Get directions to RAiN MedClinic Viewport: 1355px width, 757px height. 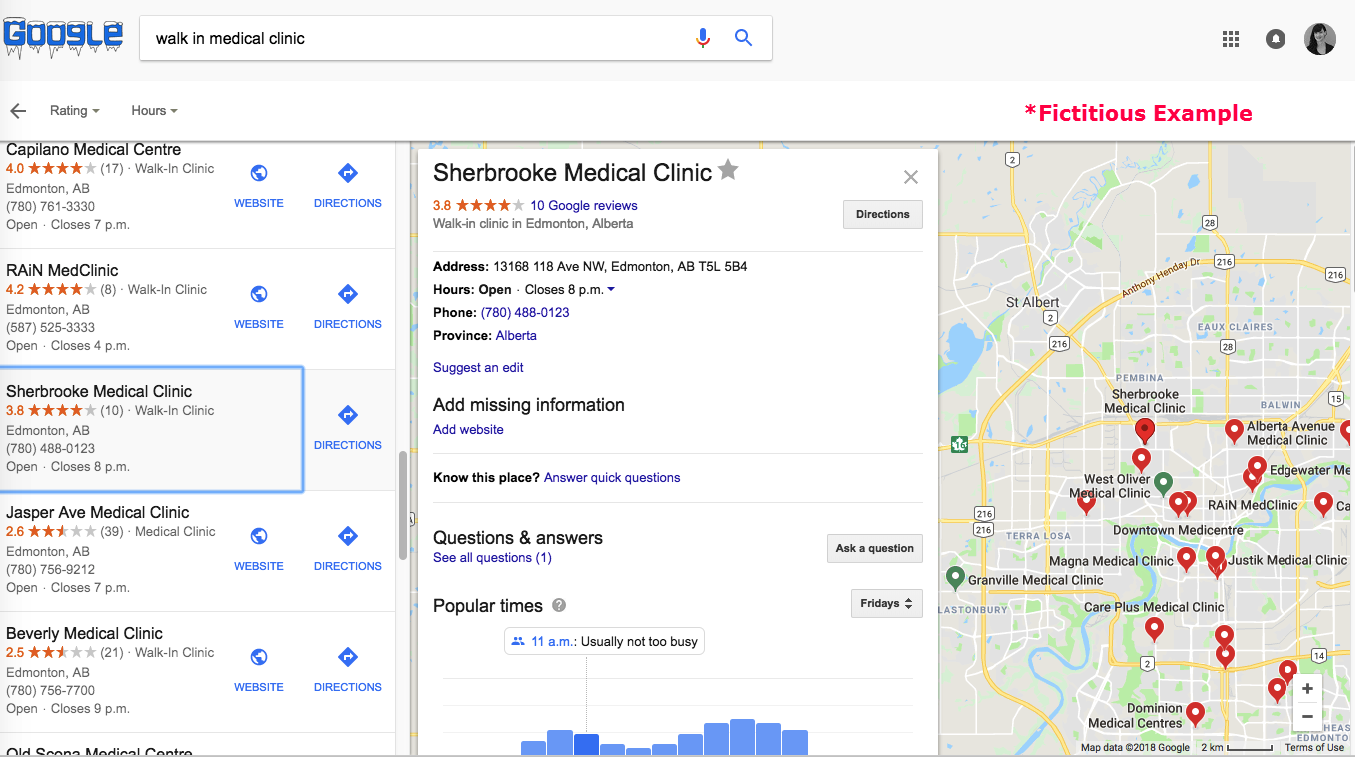tap(347, 294)
